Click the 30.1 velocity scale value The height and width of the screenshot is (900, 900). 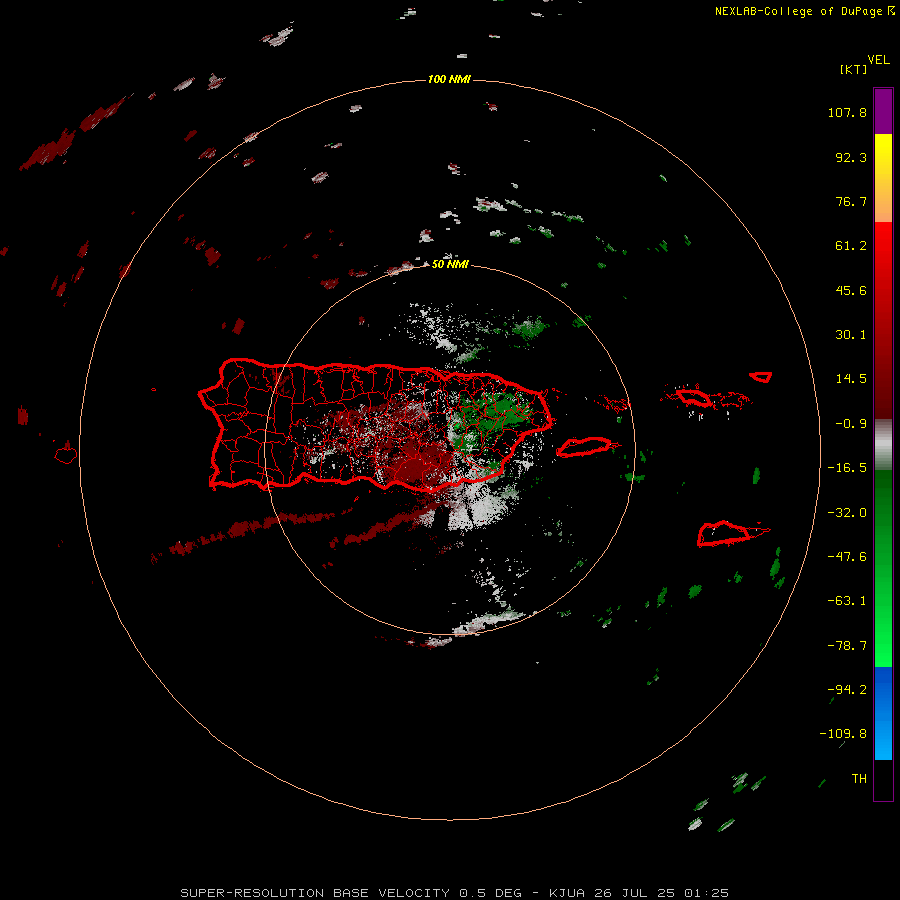tap(851, 335)
